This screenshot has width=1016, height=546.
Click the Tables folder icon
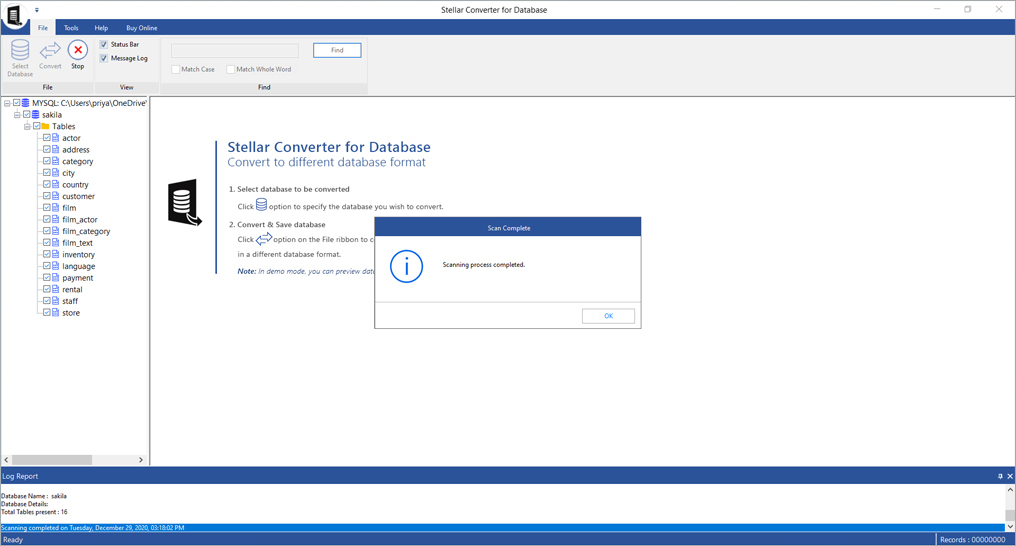(x=46, y=126)
